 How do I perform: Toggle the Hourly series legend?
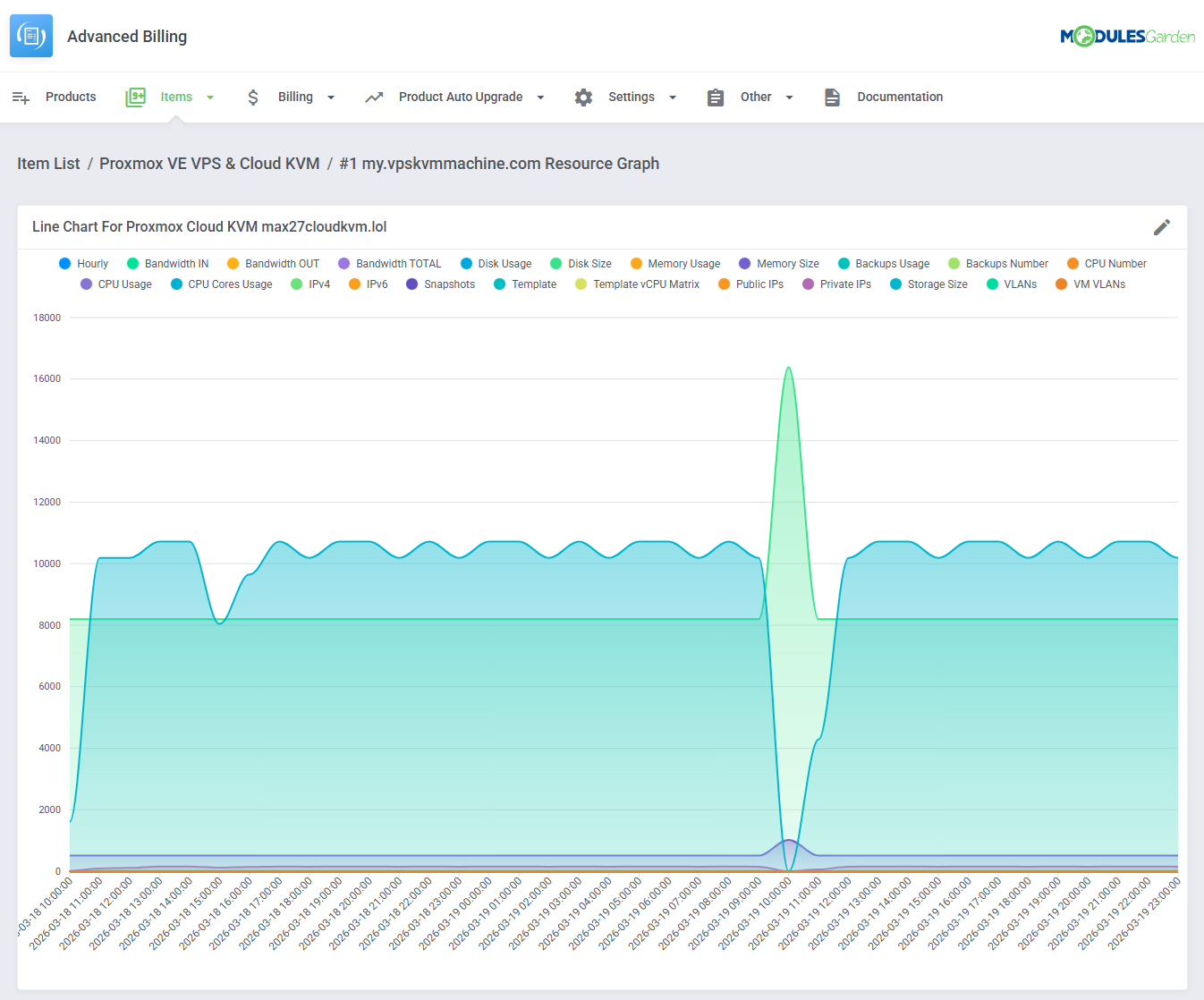[83, 264]
